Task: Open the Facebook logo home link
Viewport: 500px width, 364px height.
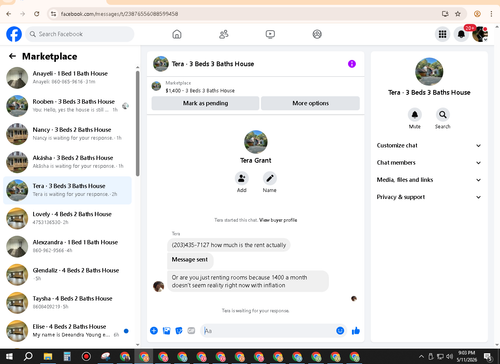Action: [x=14, y=34]
